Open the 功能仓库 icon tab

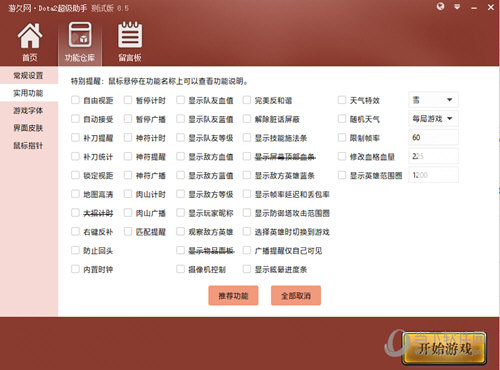coord(80,42)
